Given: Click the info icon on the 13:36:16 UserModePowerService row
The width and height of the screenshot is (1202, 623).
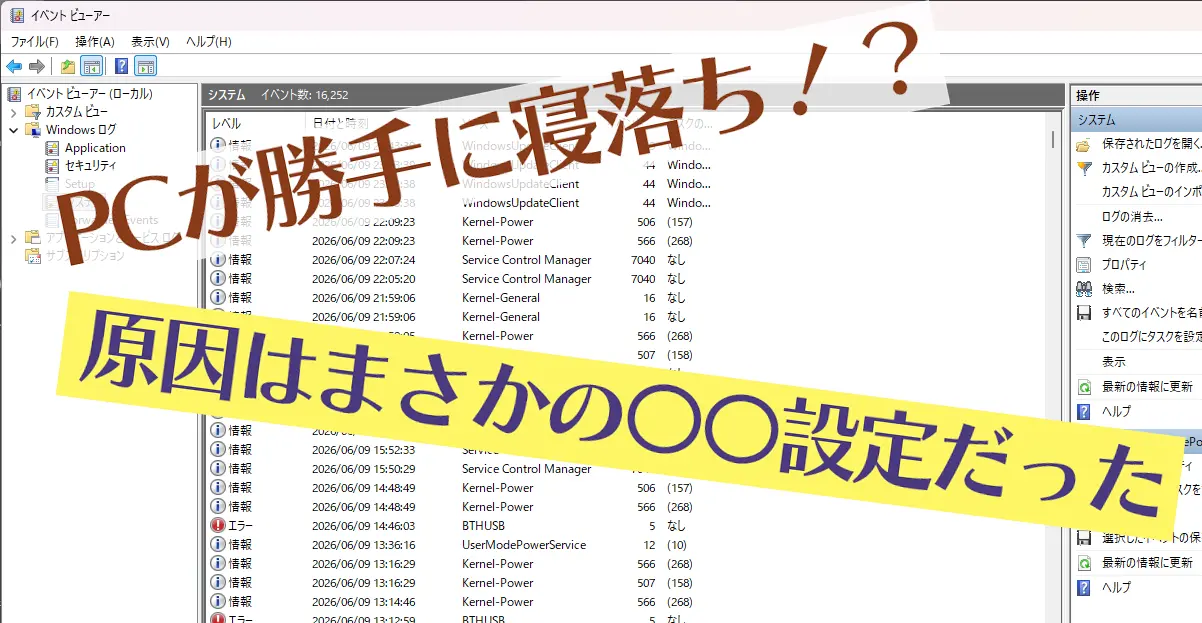Looking at the screenshot, I should pyautogui.click(x=218, y=545).
